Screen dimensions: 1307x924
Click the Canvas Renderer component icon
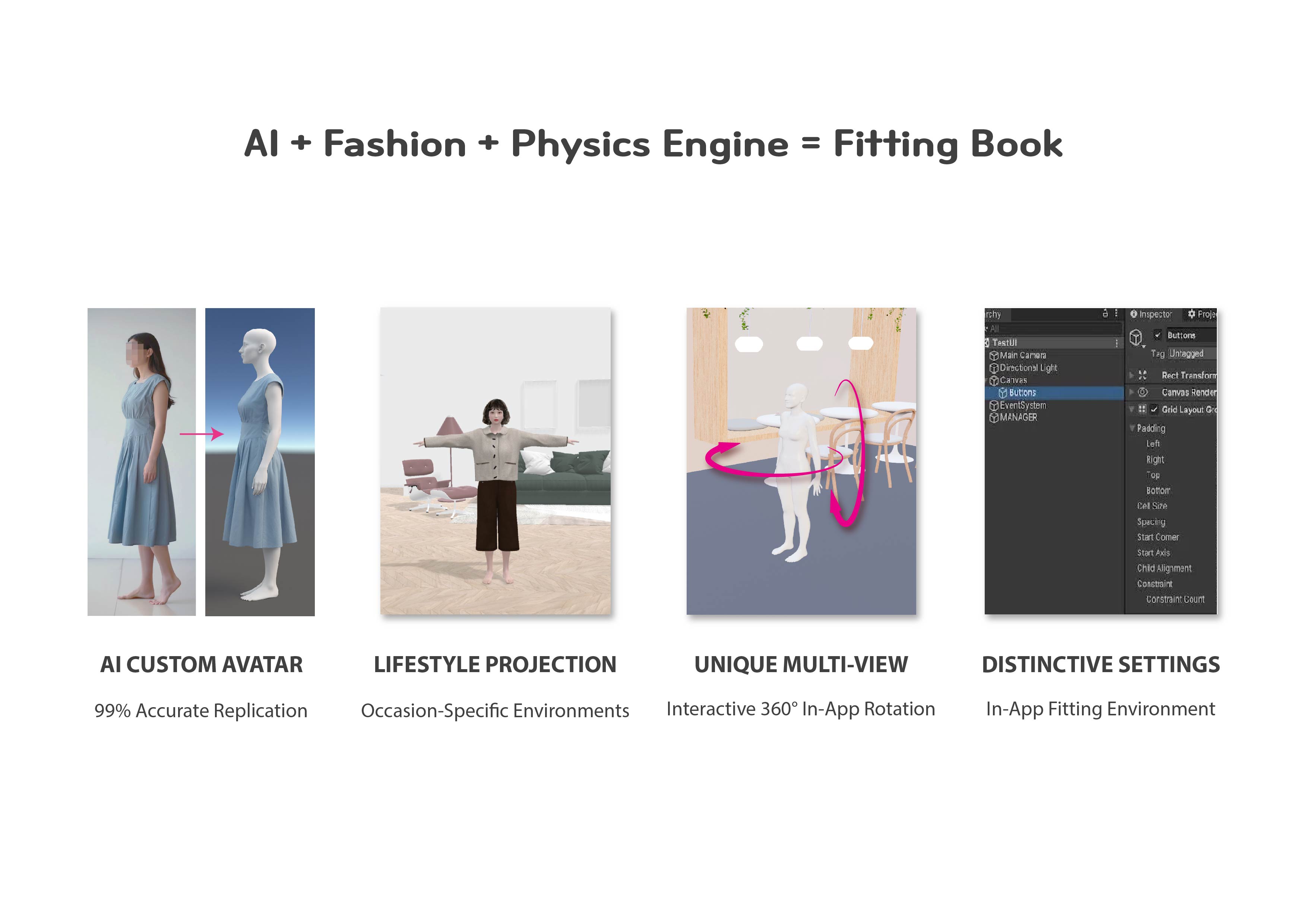pos(1142,392)
